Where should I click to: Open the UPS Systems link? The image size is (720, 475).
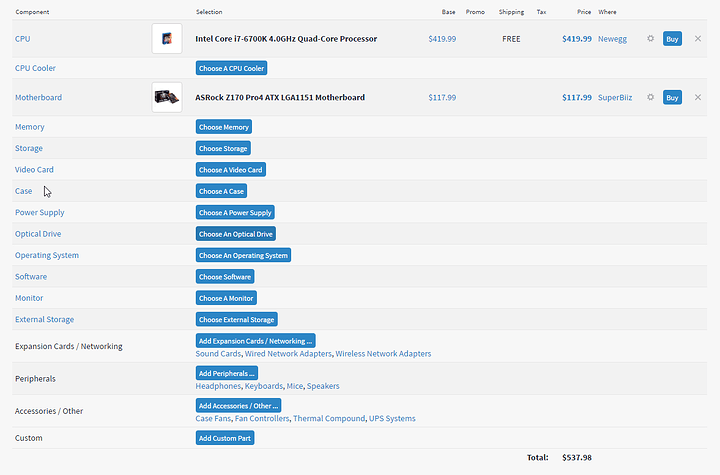(x=392, y=418)
